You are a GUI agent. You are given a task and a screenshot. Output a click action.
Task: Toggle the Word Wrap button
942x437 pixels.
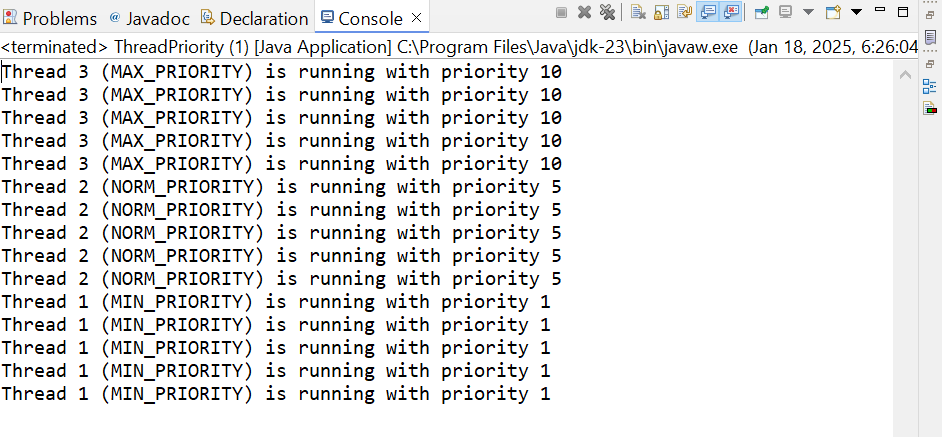pyautogui.click(x=684, y=12)
